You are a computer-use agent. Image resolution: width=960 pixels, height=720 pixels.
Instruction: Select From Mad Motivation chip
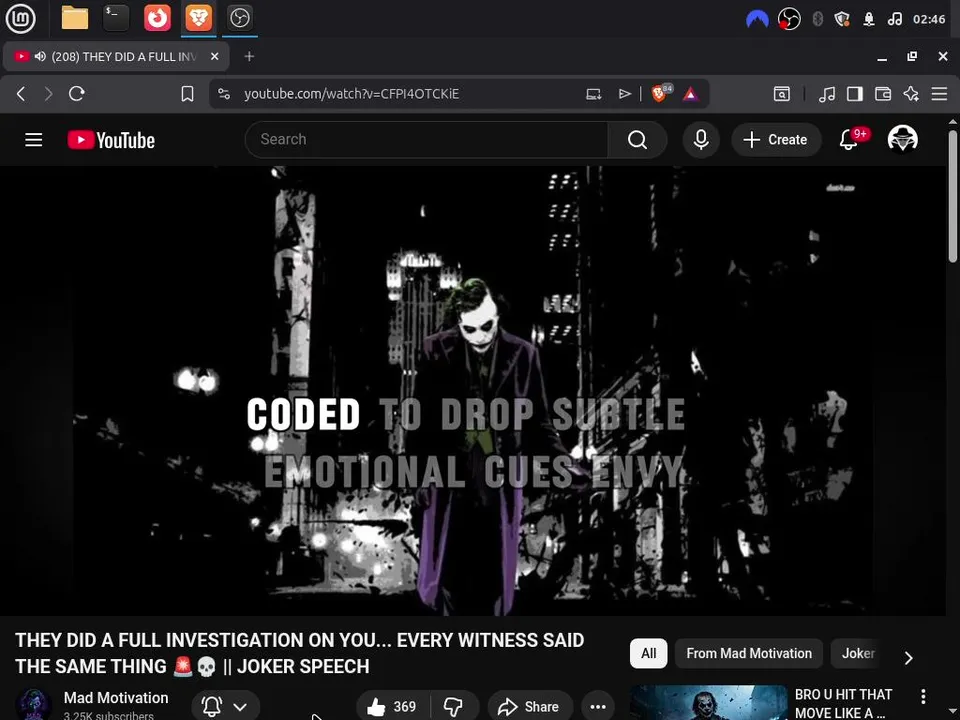(x=749, y=653)
